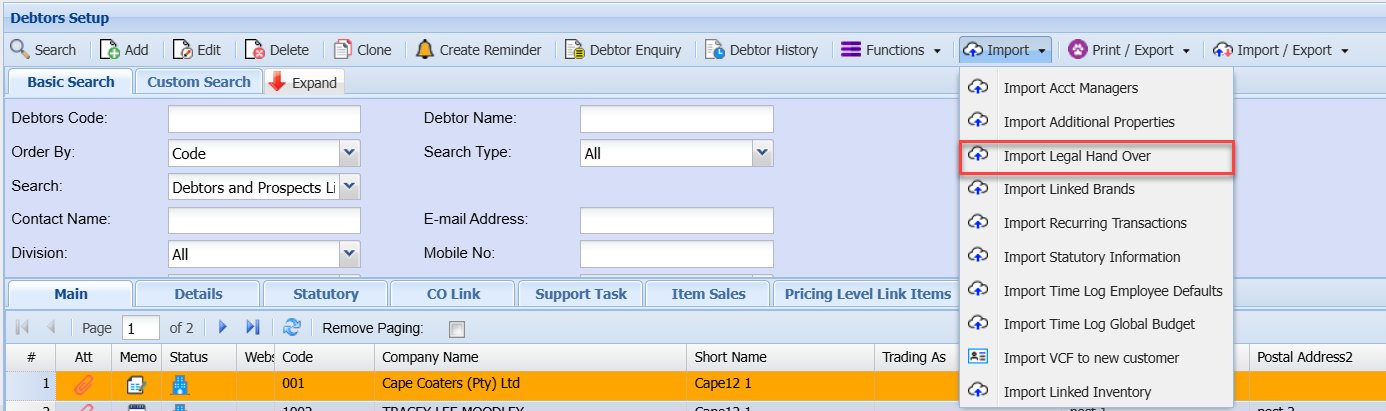Expand the Search Type dropdown

click(x=763, y=153)
